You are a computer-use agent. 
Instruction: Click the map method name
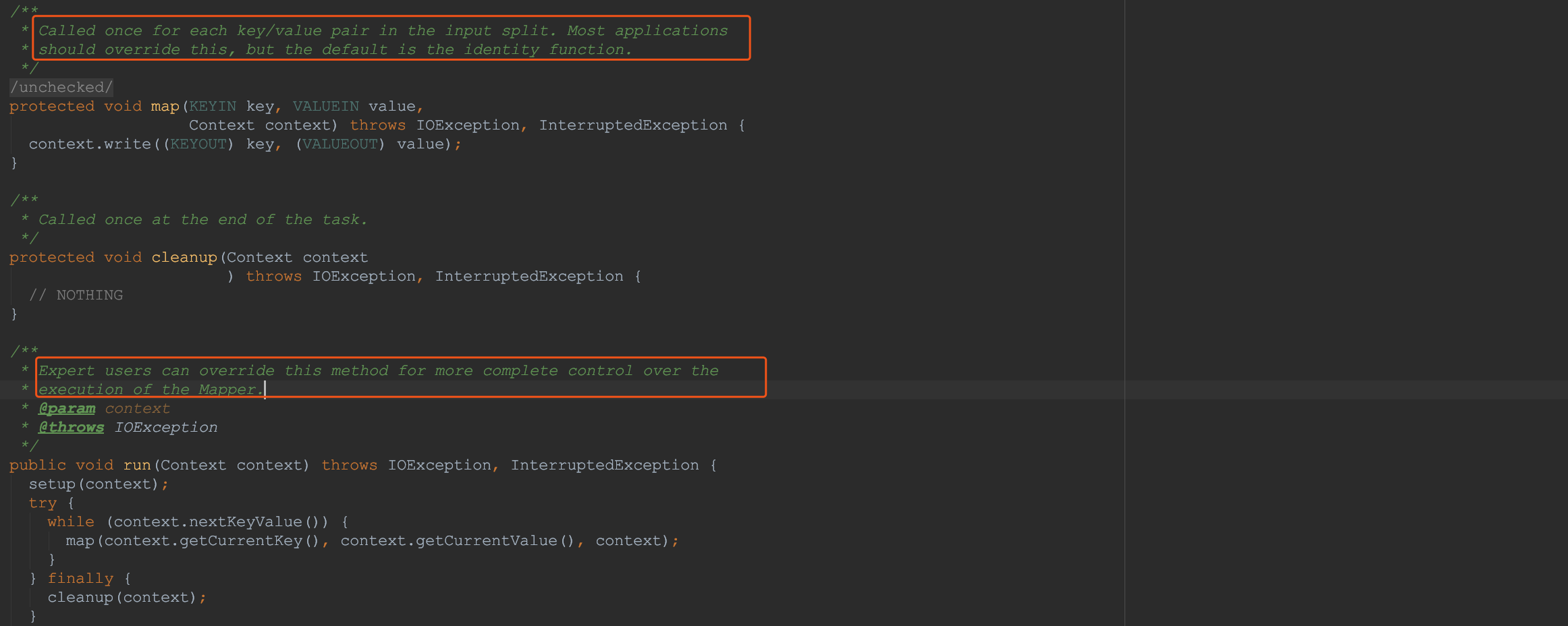point(165,106)
